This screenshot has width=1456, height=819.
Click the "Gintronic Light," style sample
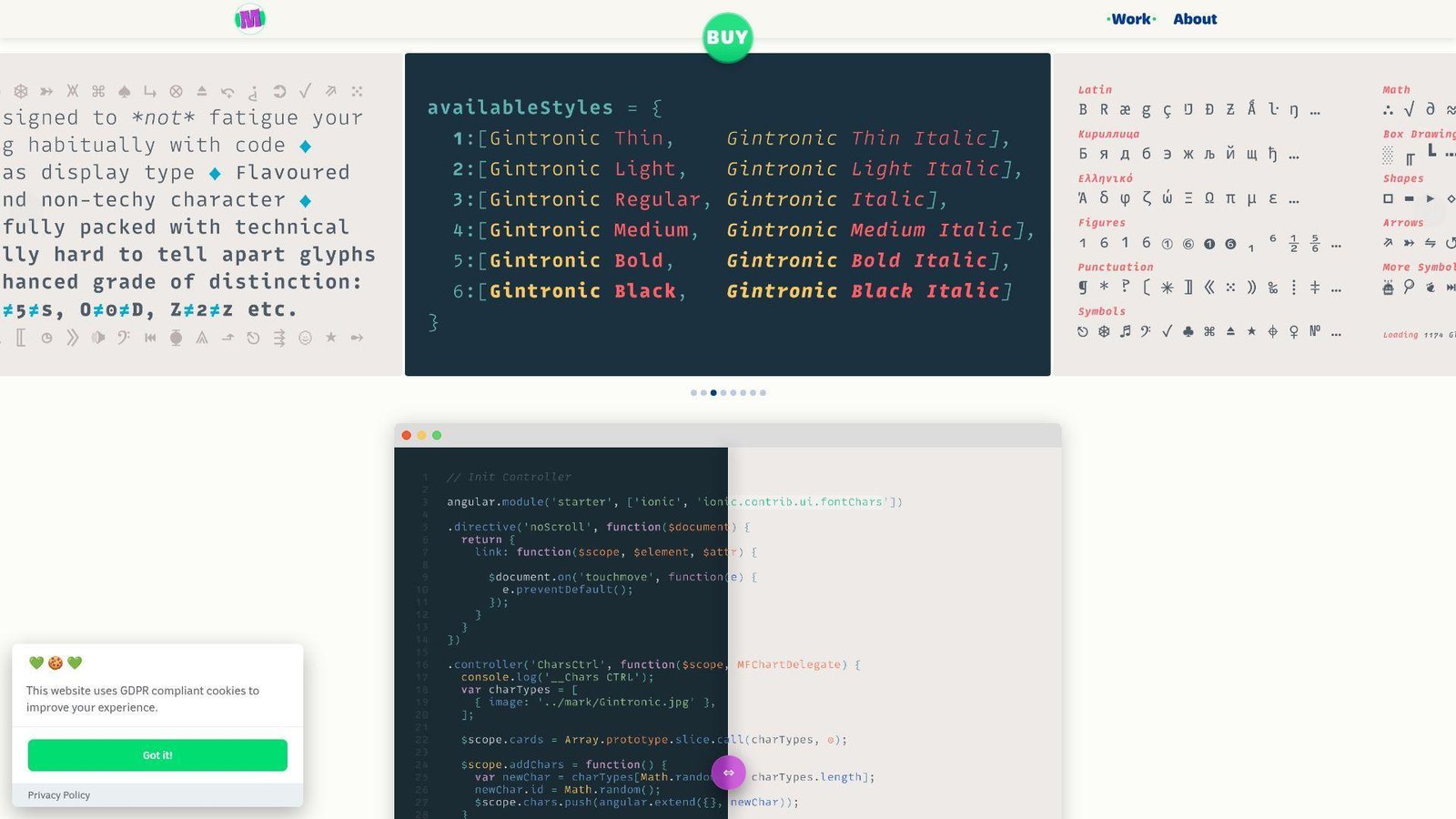[x=588, y=169]
